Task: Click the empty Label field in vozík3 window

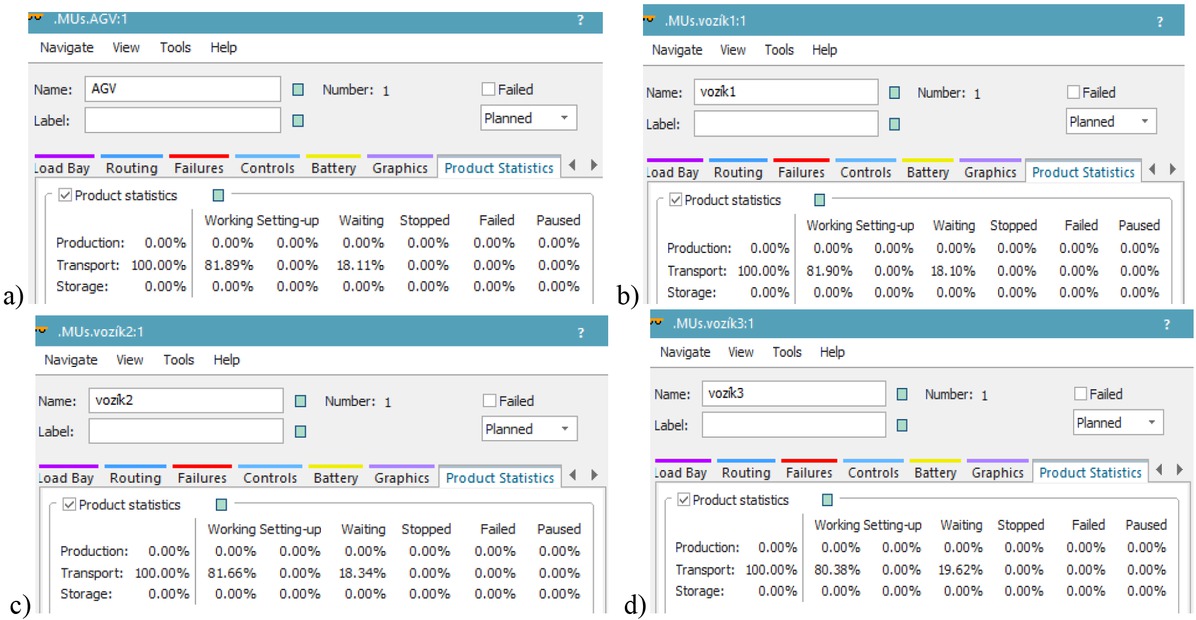Action: click(793, 424)
